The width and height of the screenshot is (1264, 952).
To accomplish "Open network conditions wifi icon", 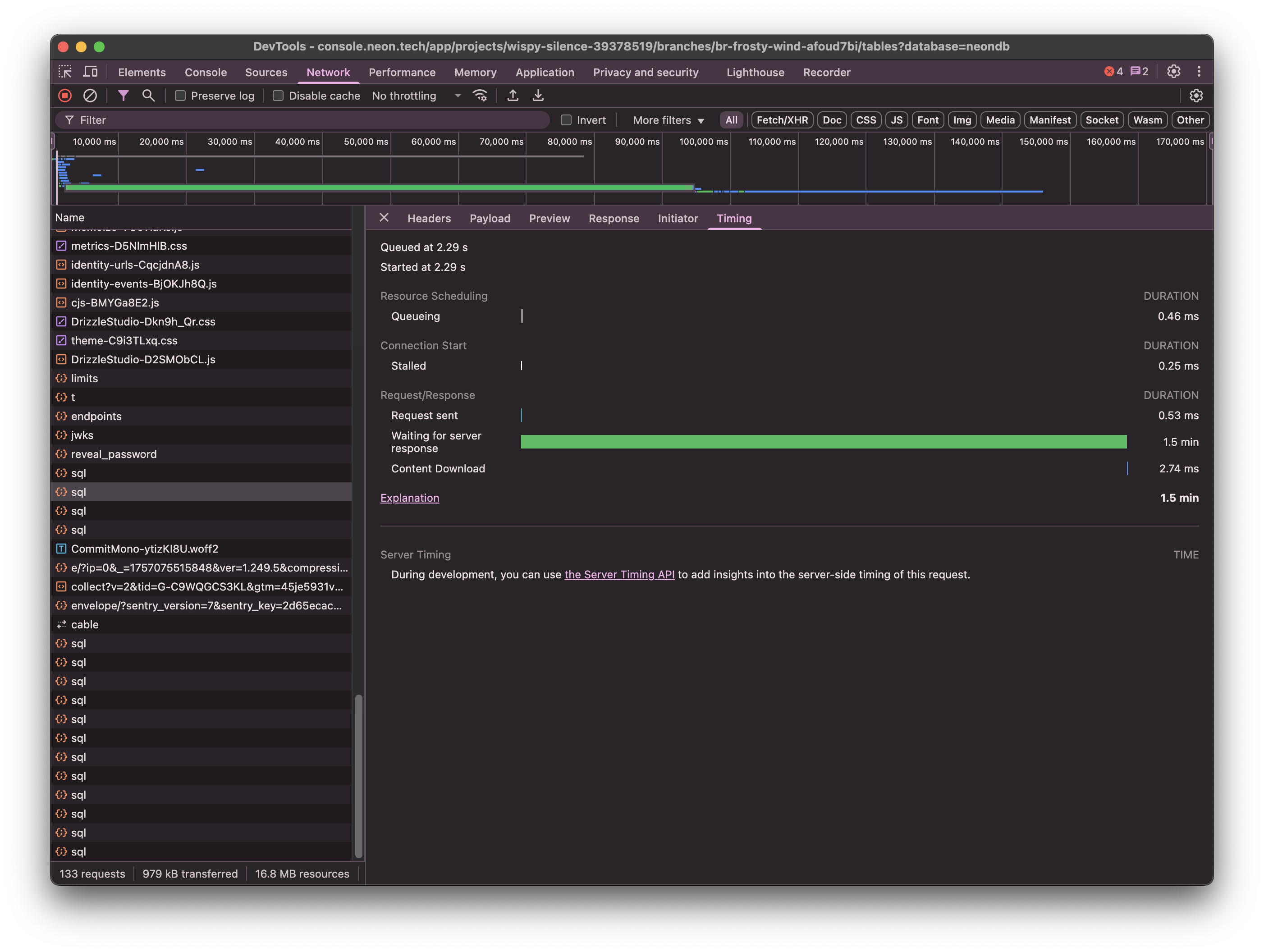I will tap(480, 96).
